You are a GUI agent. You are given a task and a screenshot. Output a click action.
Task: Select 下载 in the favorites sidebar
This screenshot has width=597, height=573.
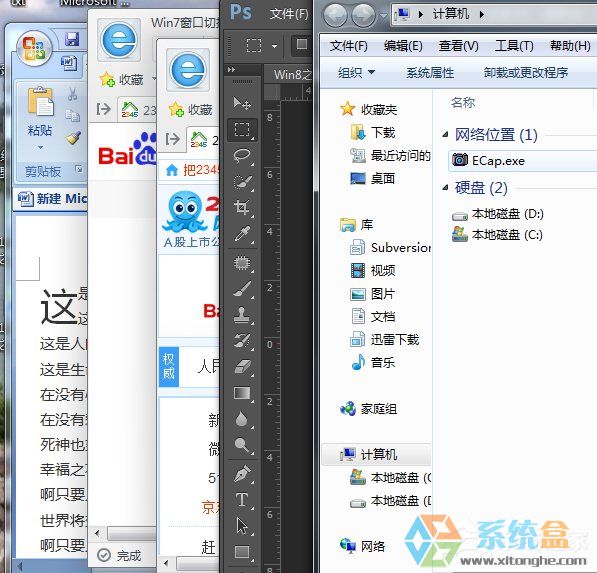(373, 132)
